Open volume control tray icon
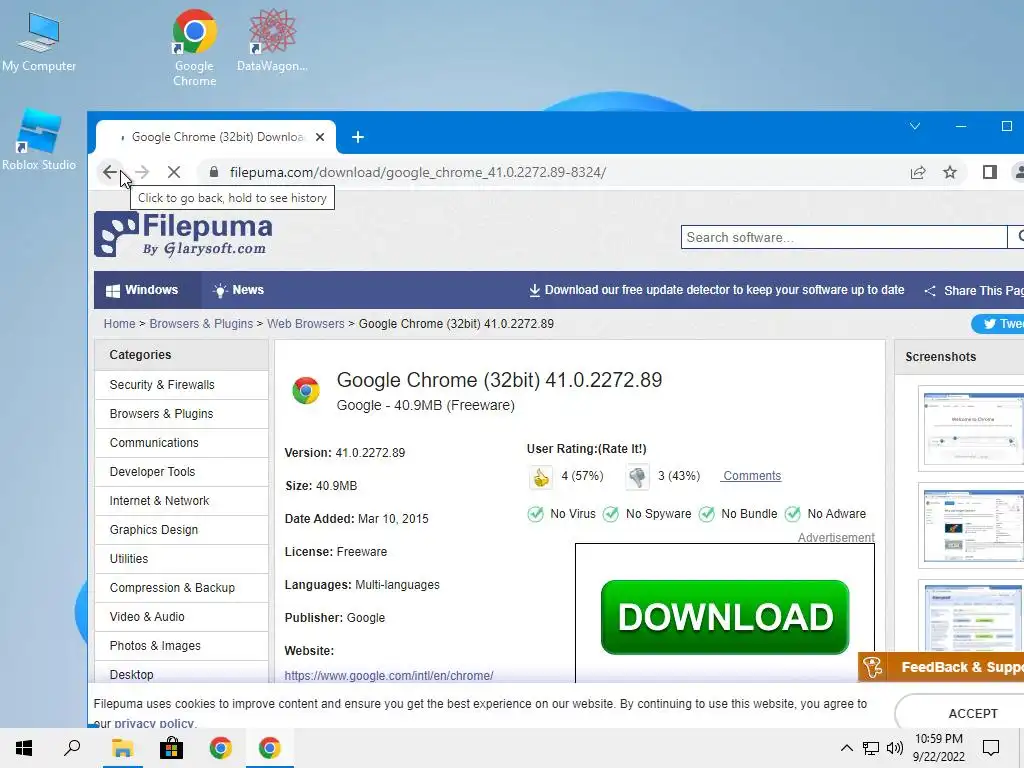 coord(895,748)
